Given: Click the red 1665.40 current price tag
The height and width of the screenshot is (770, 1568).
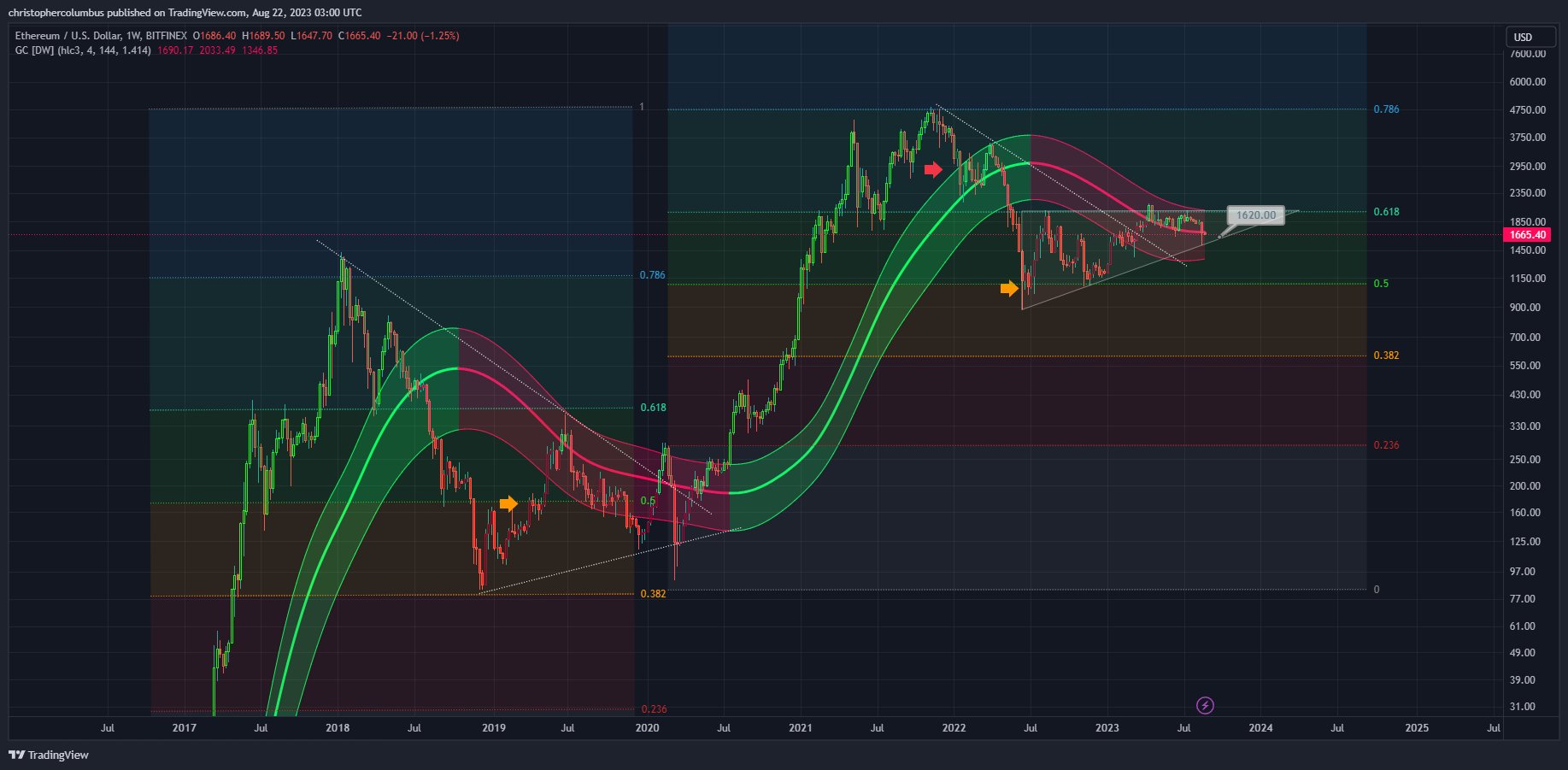Looking at the screenshot, I should pos(1527,234).
